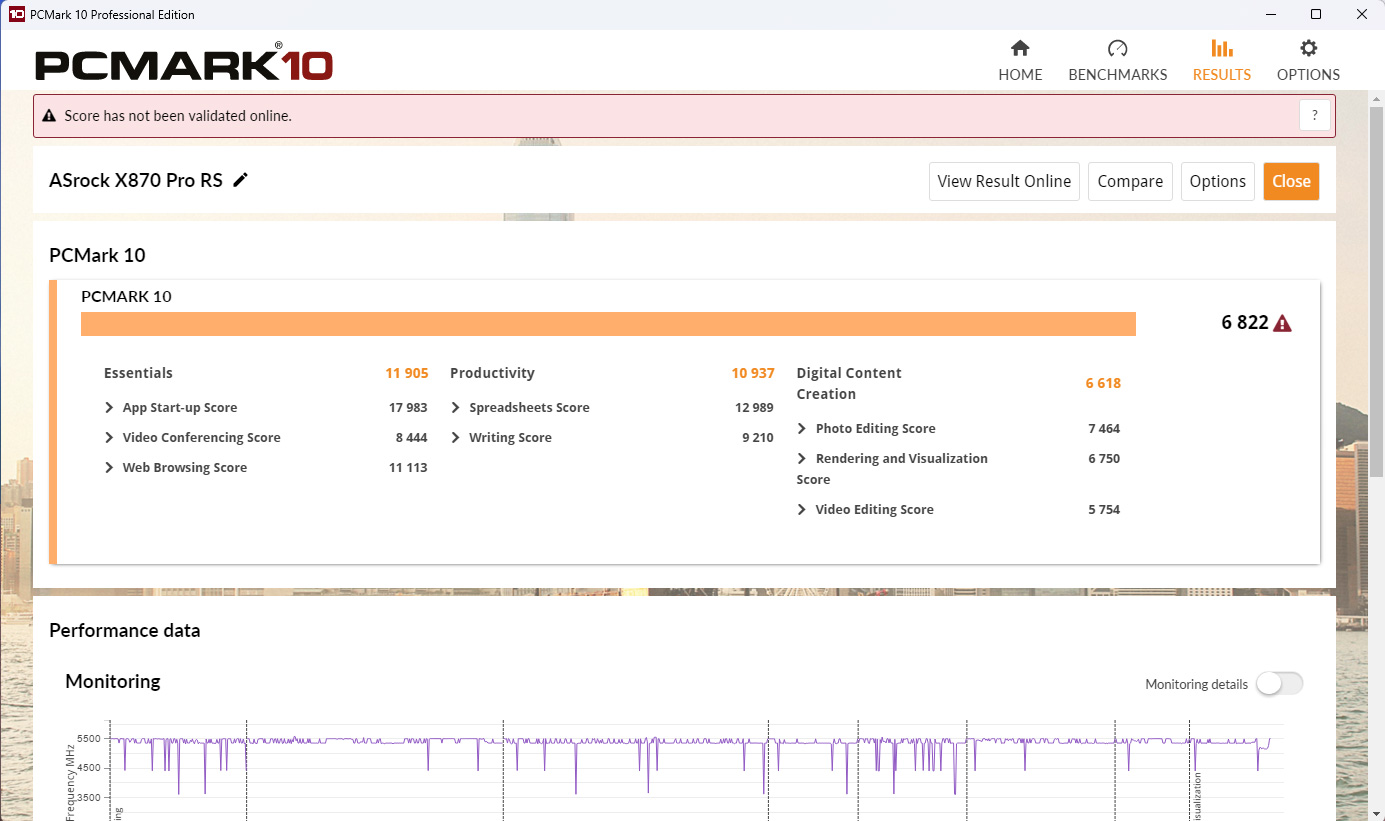Click the PCMARK10 logo
This screenshot has width=1385, height=821.
pyautogui.click(x=184, y=64)
